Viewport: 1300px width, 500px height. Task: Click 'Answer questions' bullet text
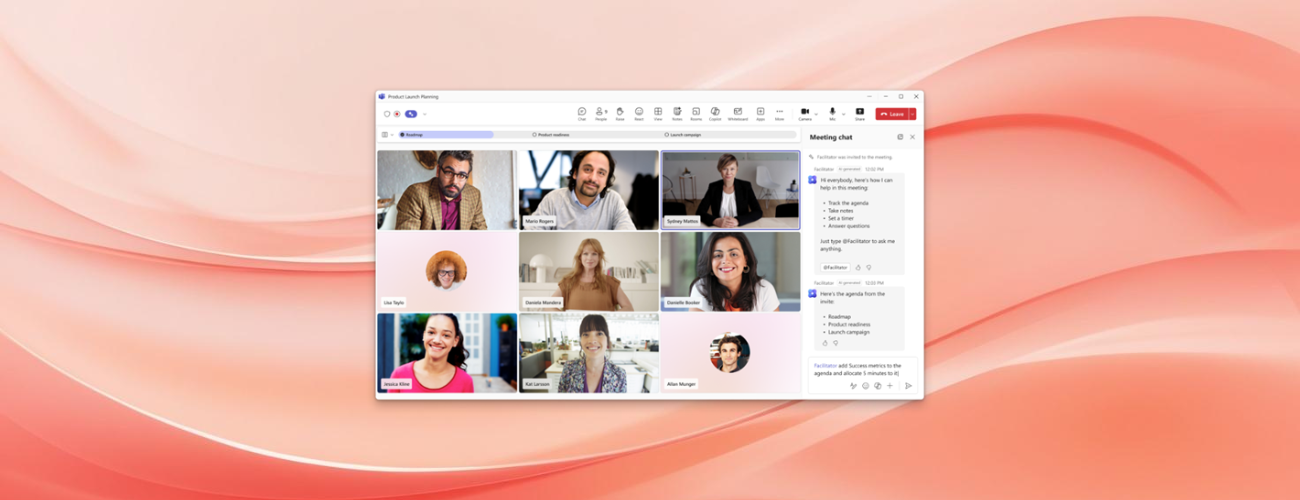[849, 226]
